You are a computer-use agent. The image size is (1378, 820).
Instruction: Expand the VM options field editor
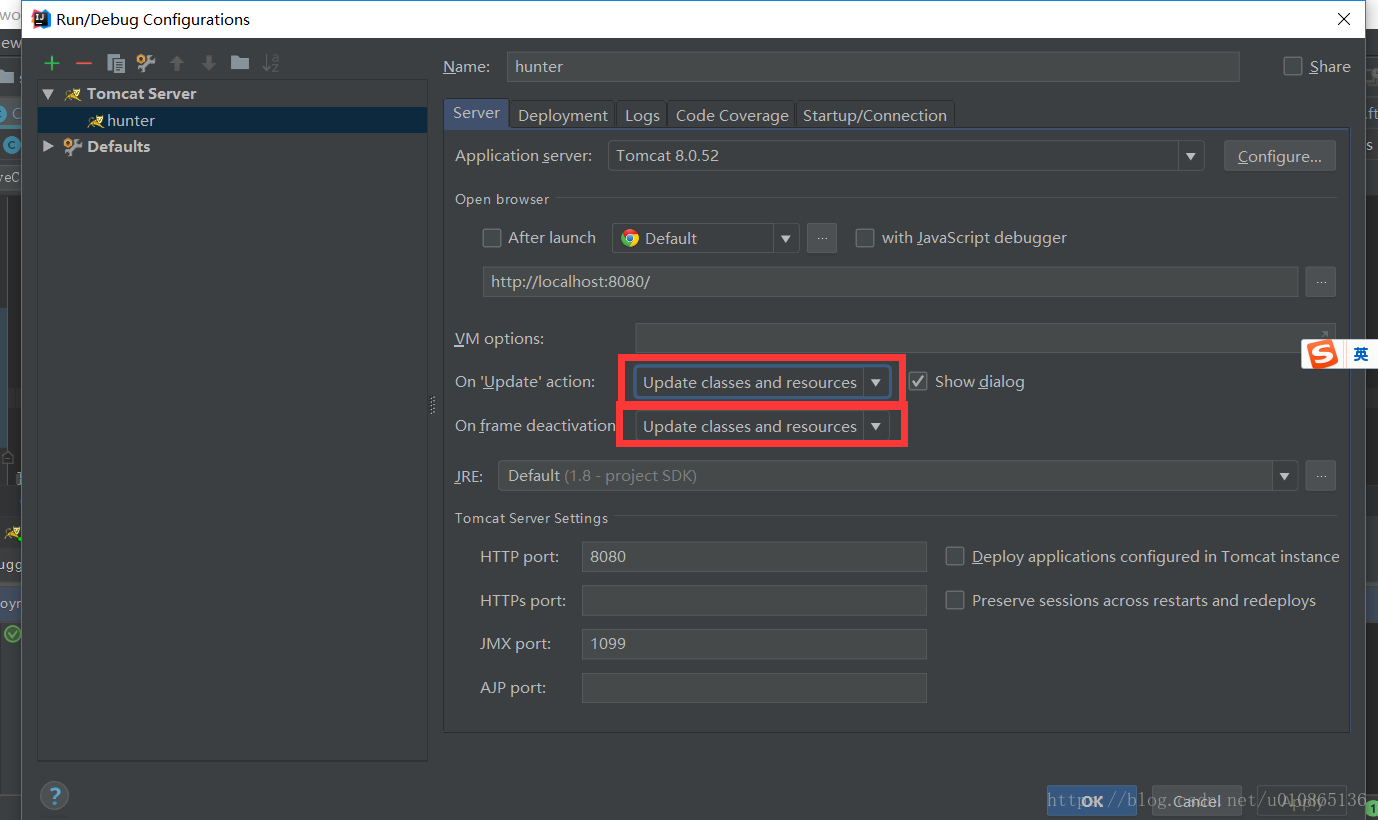[1323, 337]
